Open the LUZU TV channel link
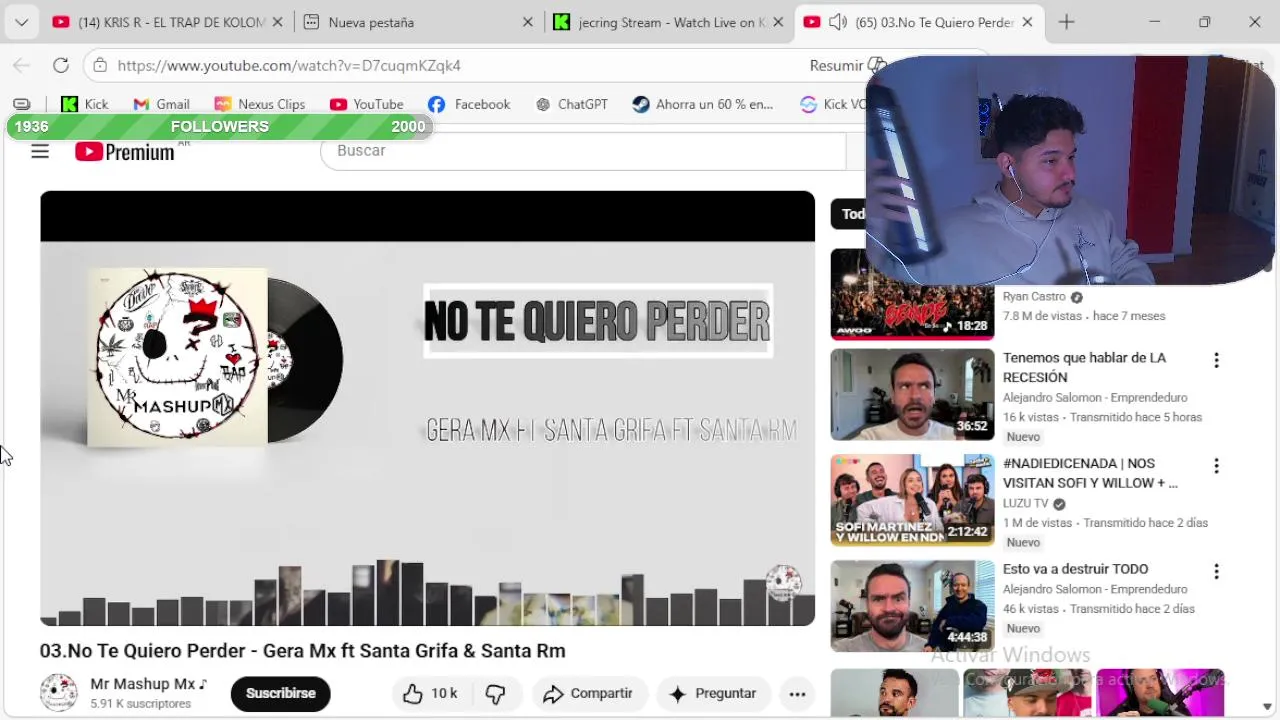Screen dimensions: 1280x720 (x=1025, y=503)
